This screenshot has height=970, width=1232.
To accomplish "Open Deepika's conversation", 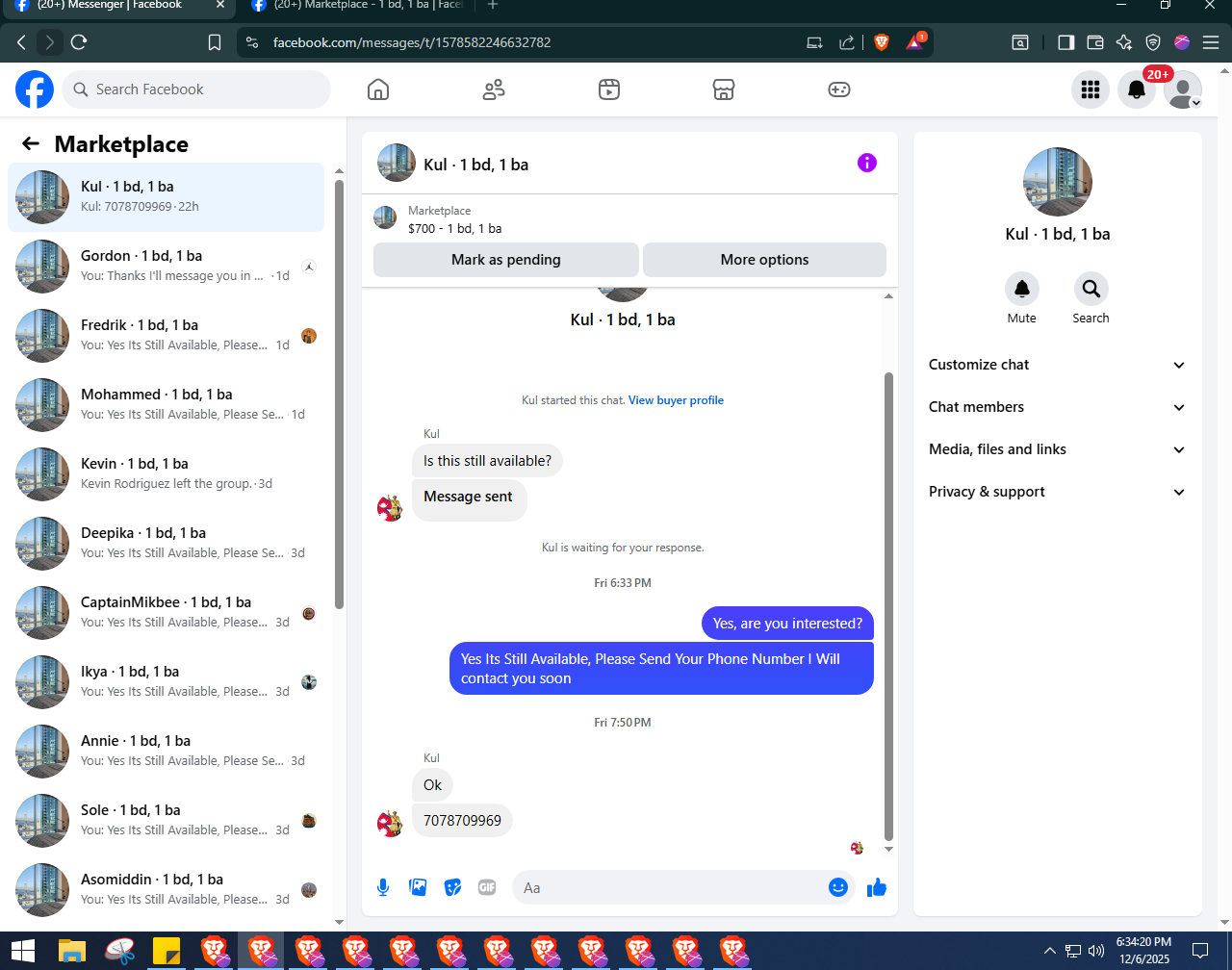I will 167,544.
